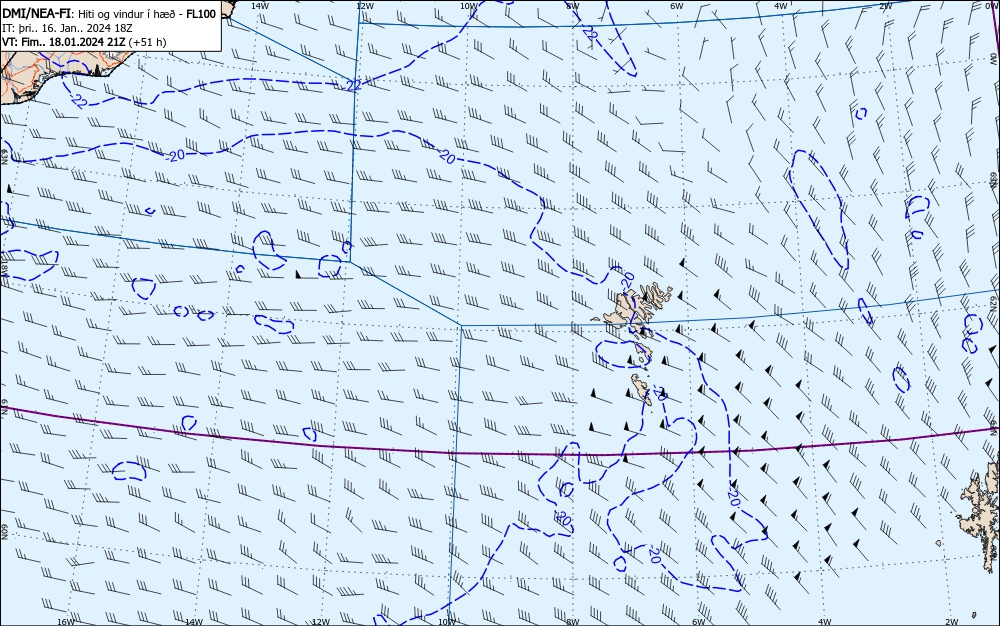Click the 63N latitude label
Viewport: 1000px width, 626px height.
click(x=4, y=157)
